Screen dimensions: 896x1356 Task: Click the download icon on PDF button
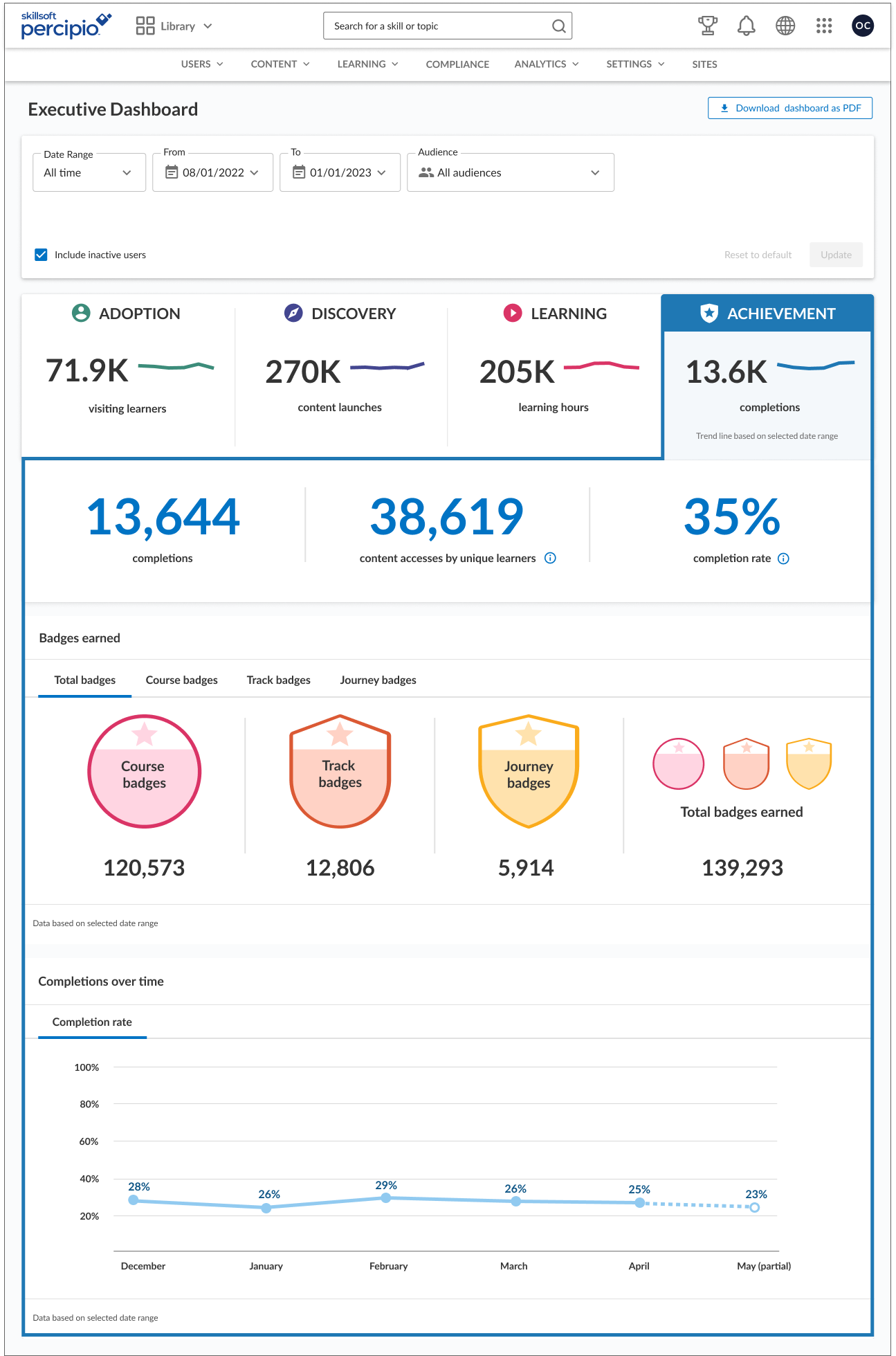(x=724, y=108)
